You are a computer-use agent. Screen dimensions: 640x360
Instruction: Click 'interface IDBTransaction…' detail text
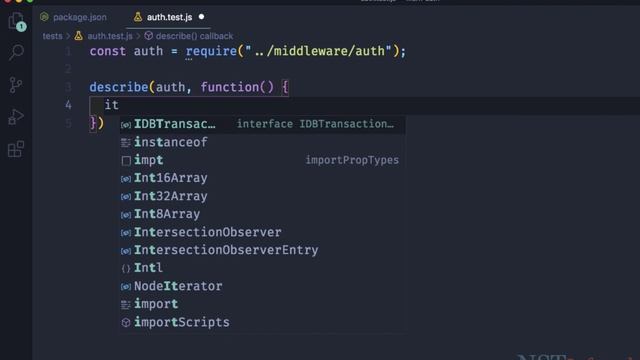point(315,124)
